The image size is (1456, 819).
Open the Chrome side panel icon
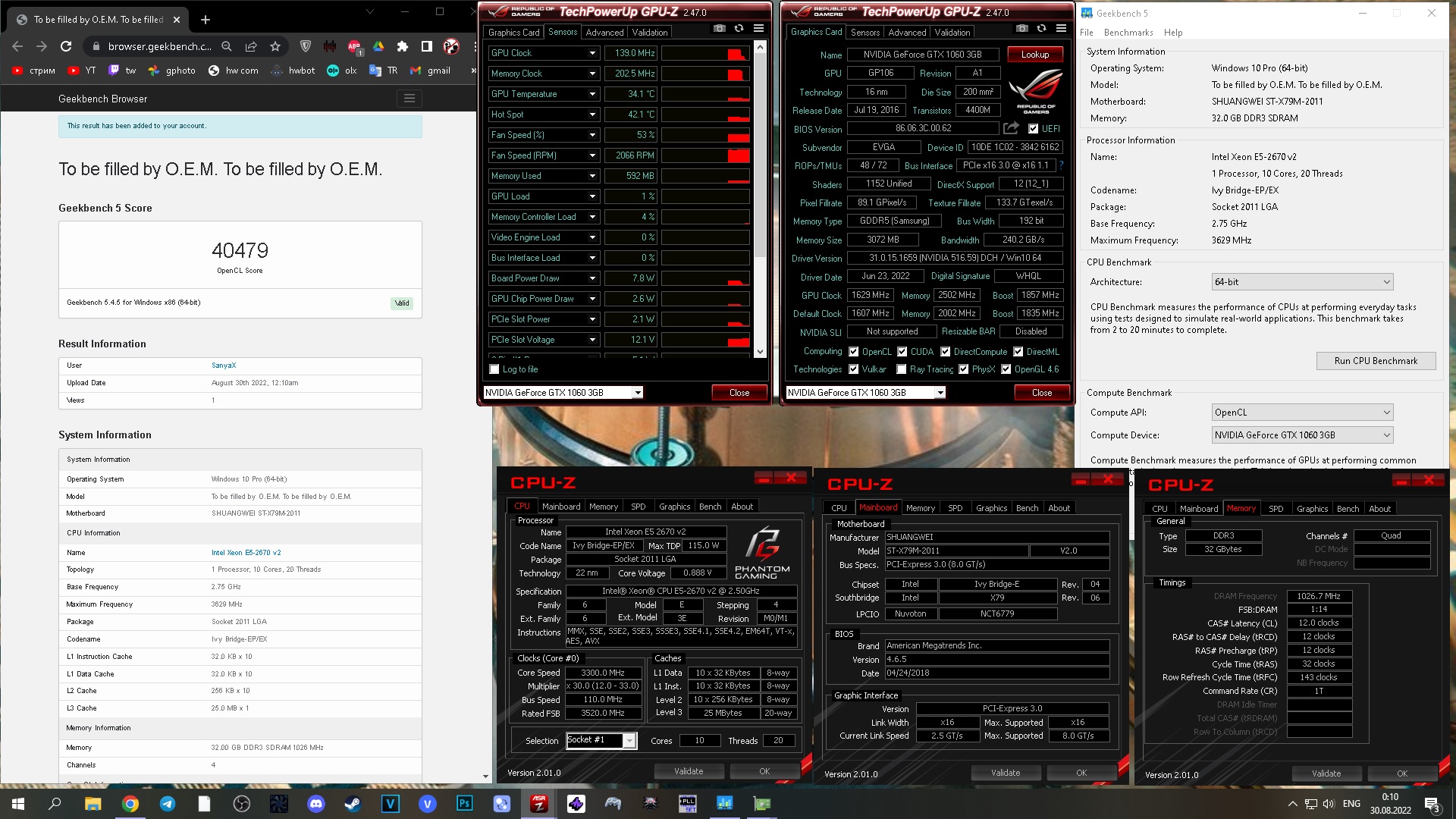427,46
